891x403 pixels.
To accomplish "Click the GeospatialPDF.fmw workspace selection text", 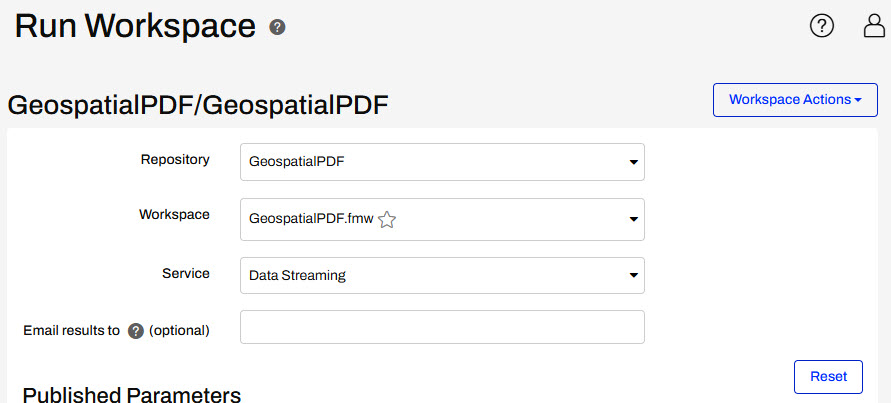I will [311, 219].
